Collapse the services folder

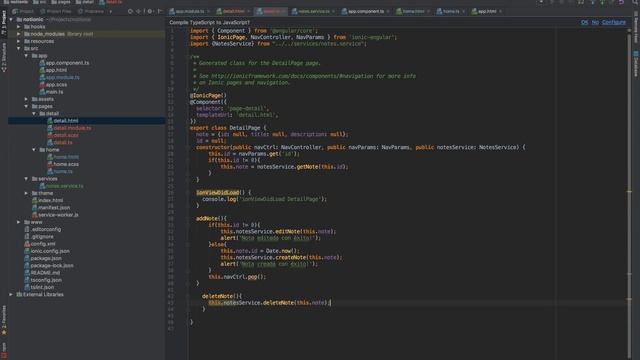pyautogui.click(x=27, y=179)
